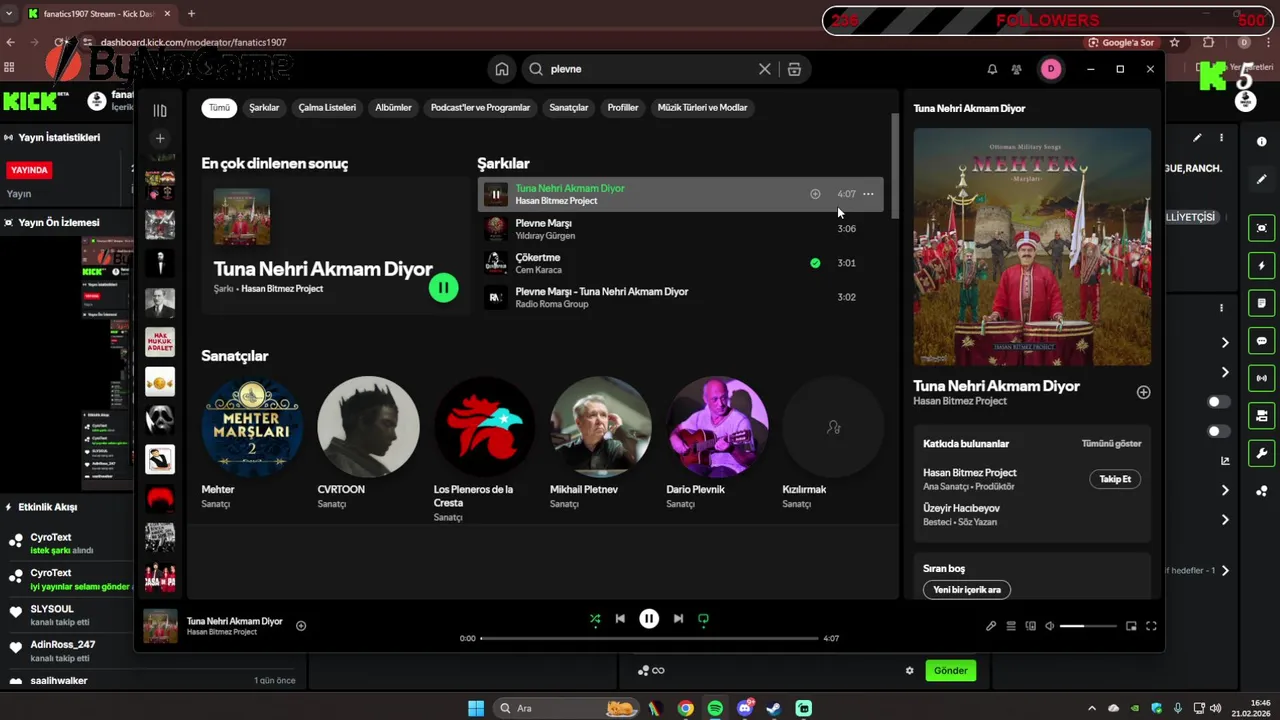Open the Mehter artist thumbnail
This screenshot has height=720, width=1280.
point(252,427)
